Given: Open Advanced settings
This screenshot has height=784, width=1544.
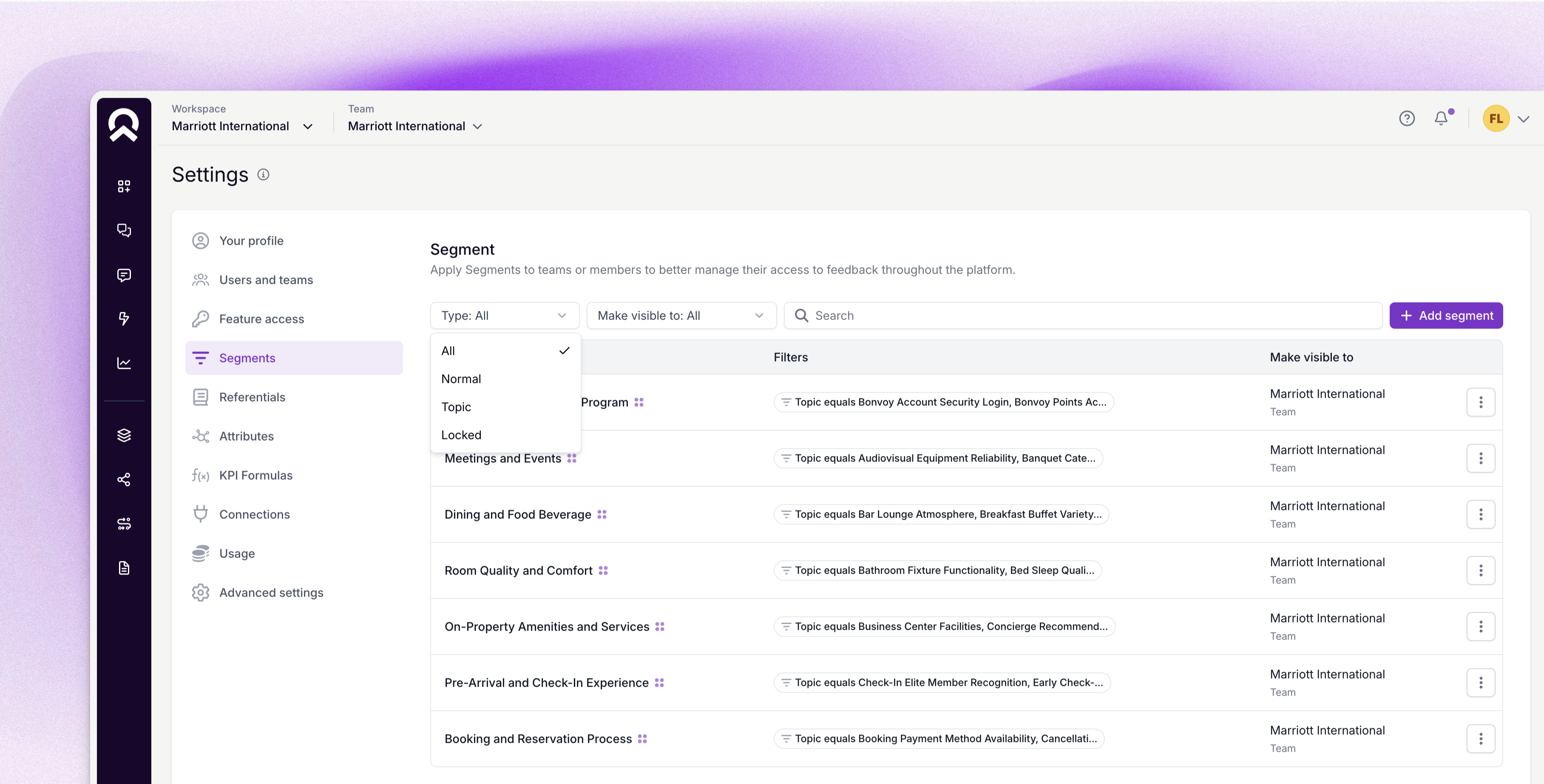Looking at the screenshot, I should [294, 593].
